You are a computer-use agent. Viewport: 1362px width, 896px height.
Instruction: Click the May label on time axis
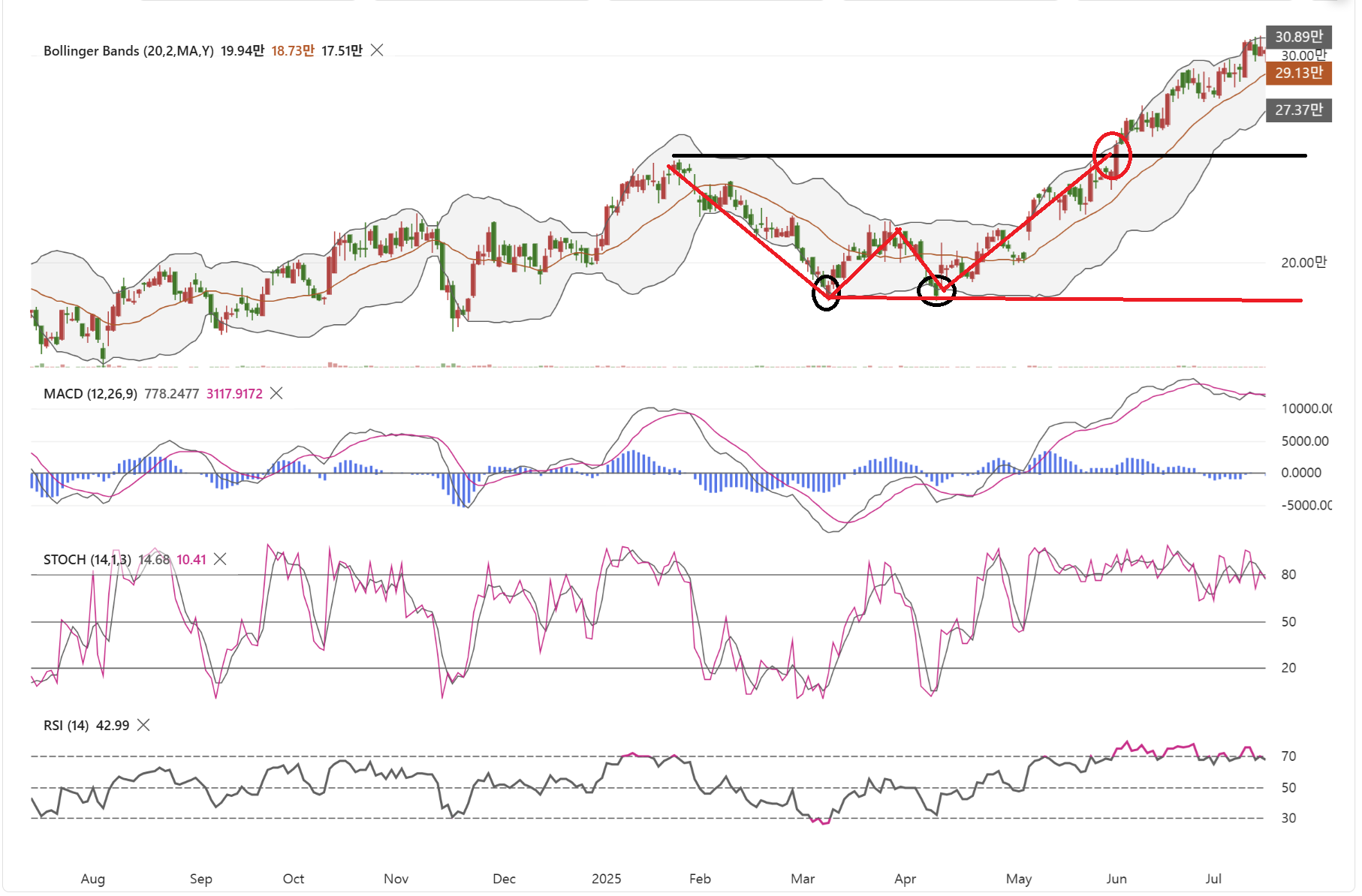[x=1019, y=878]
